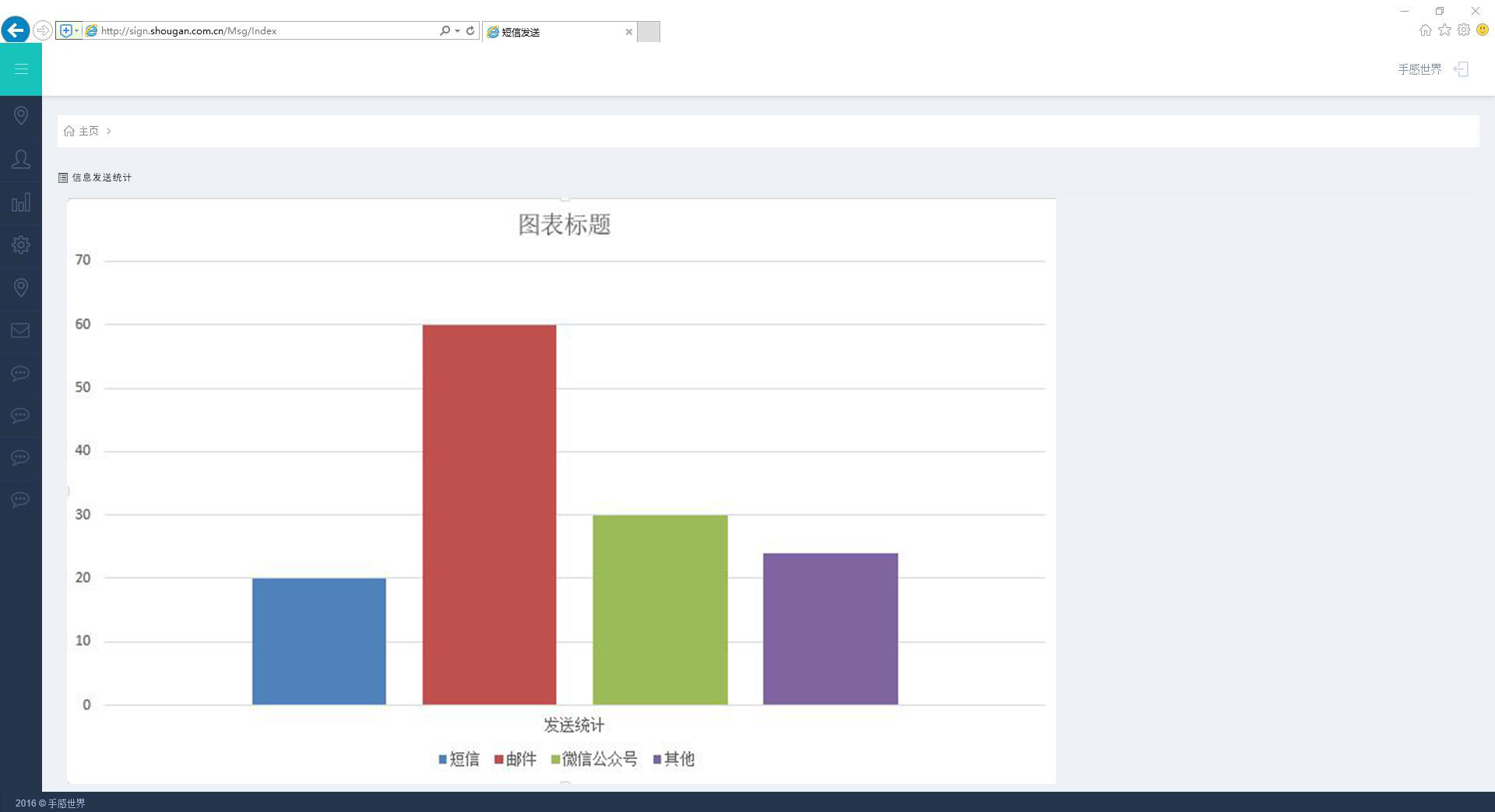This screenshot has width=1495, height=812.
Task: Open the third chat bubble sidebar icon
Action: [x=21, y=458]
